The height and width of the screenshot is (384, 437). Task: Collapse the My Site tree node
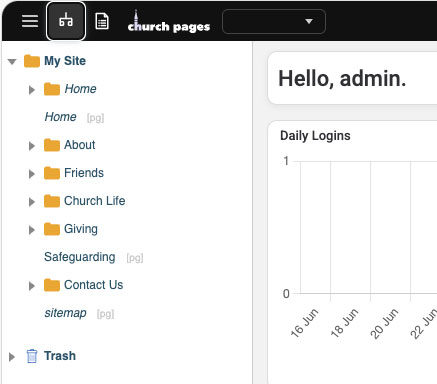[12, 62]
